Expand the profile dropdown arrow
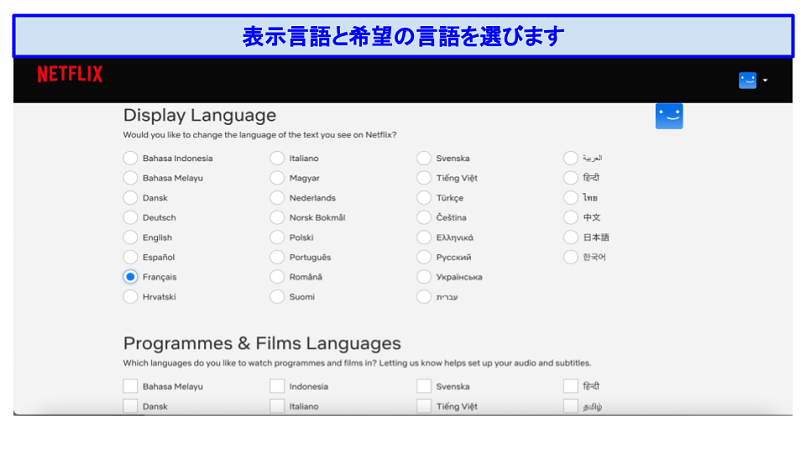Image resolution: width=806 pixels, height=453 pixels. click(765, 80)
